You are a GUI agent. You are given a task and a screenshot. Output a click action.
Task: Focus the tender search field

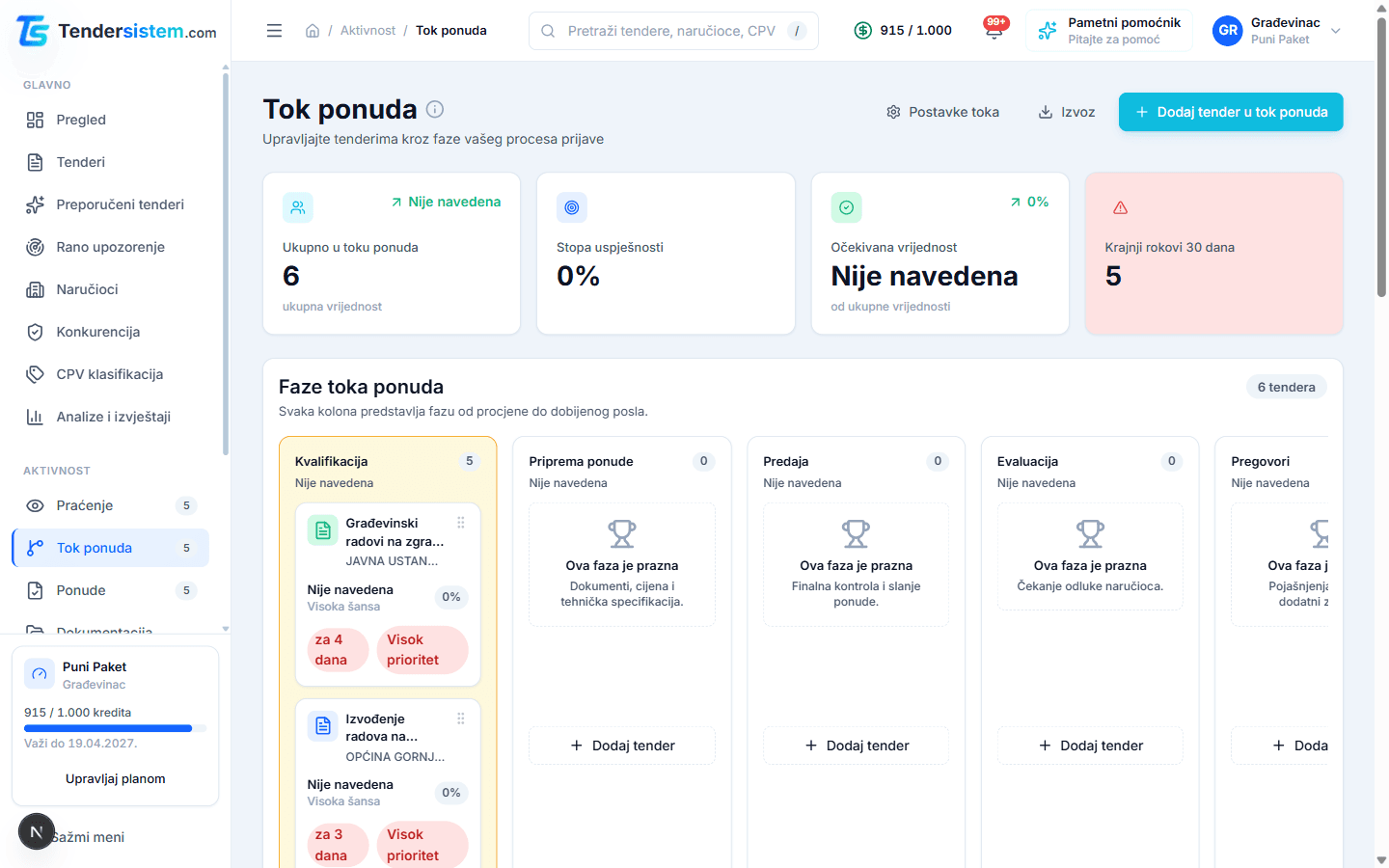[673, 31]
